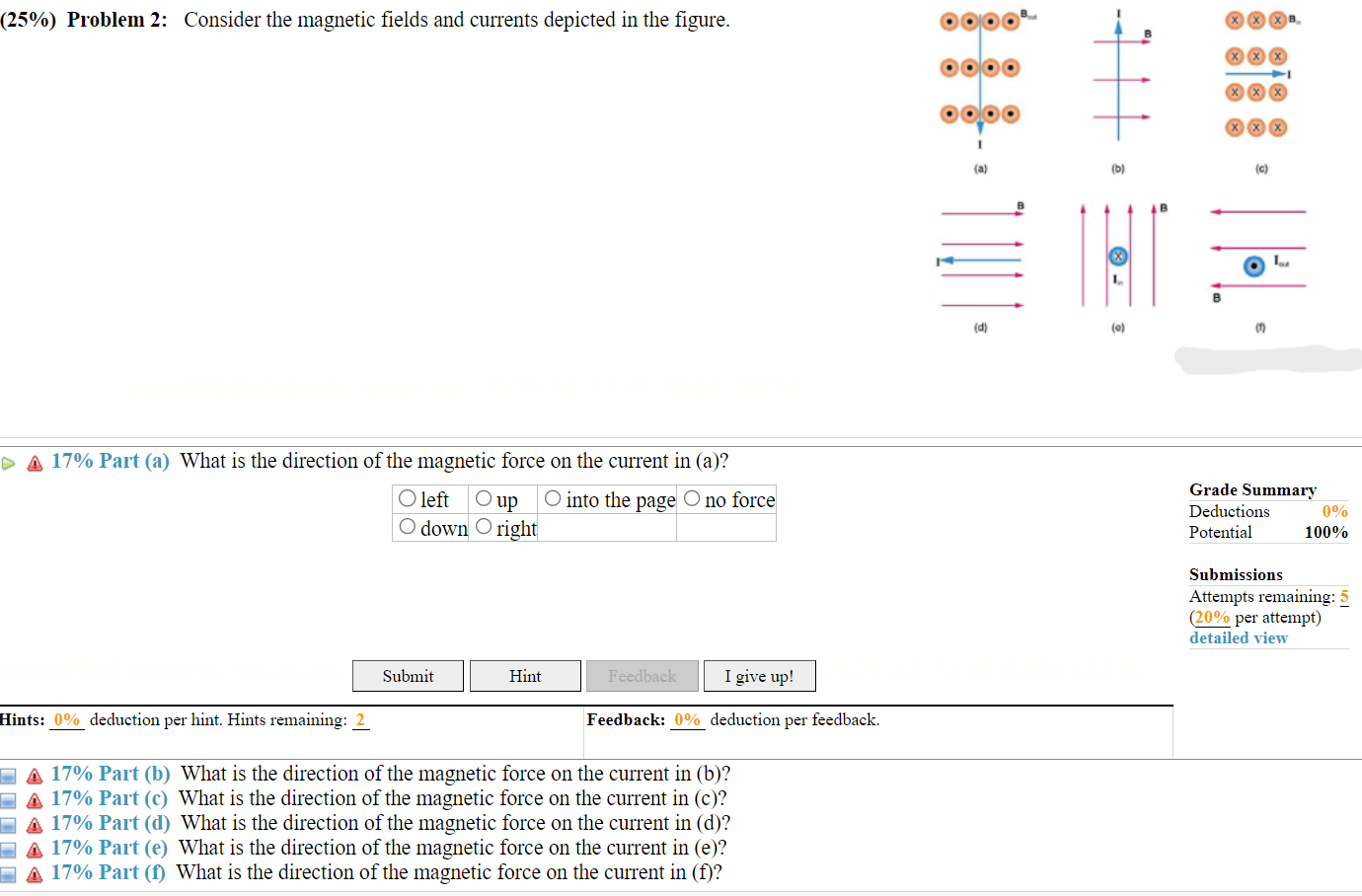
Task: Click the attempts remaining "5" link
Action: coord(1343,596)
